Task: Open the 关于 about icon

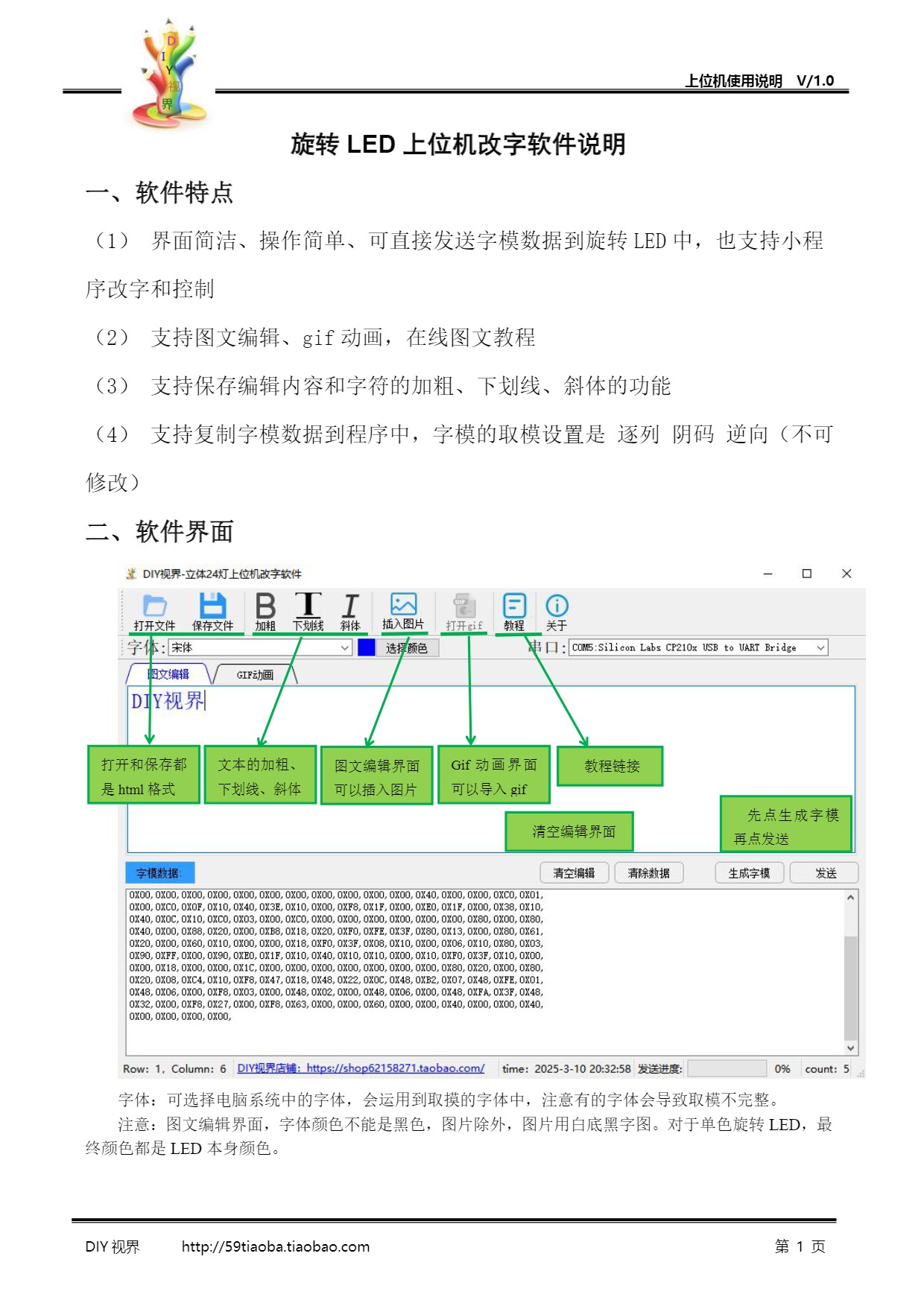Action: tap(557, 613)
